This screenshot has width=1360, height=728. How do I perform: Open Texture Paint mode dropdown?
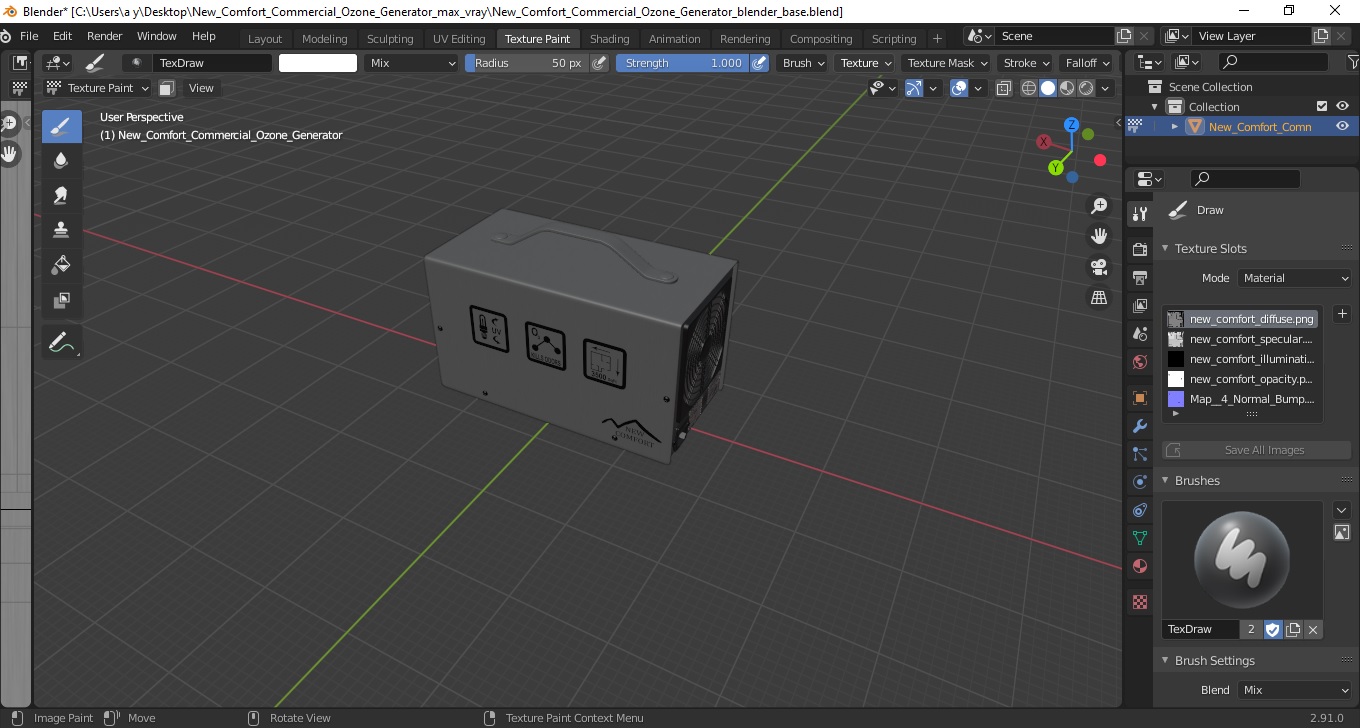98,88
